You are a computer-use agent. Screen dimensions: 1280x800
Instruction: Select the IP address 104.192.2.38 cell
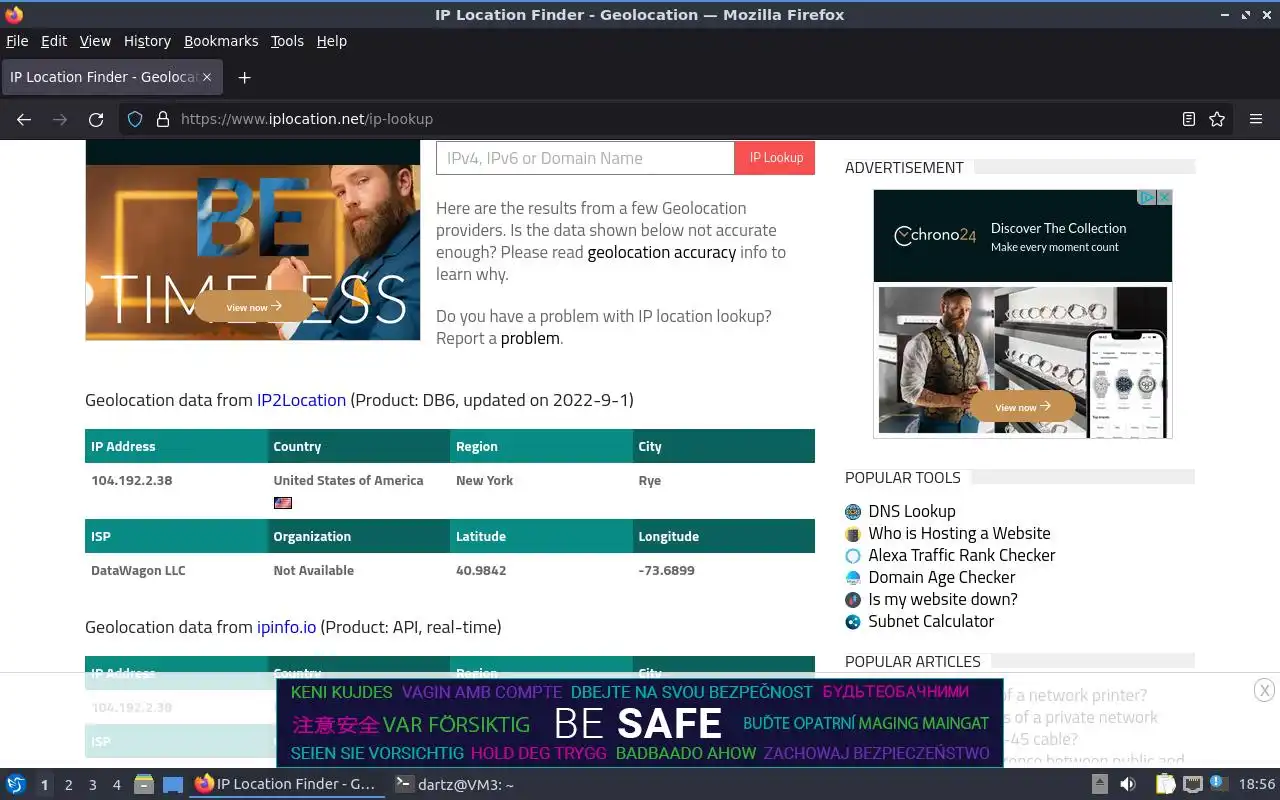pos(132,481)
